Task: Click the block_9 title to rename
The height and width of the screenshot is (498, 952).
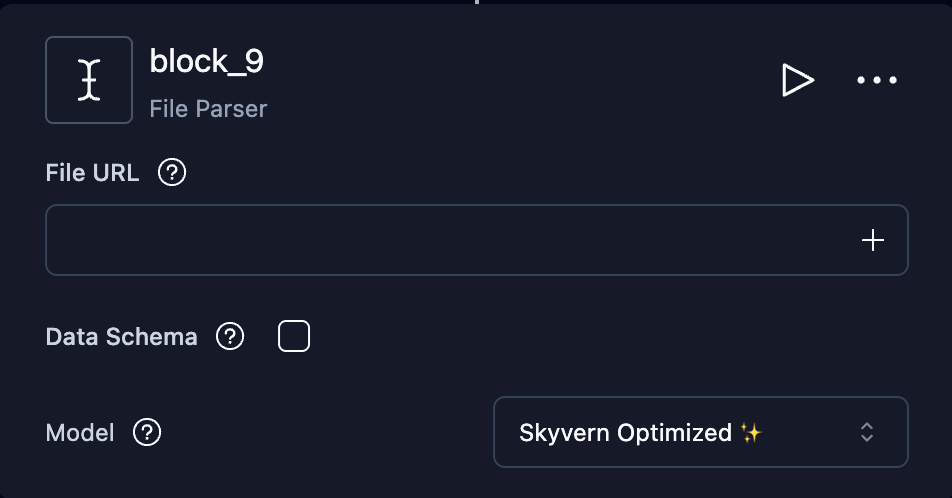Action: pyautogui.click(x=207, y=61)
